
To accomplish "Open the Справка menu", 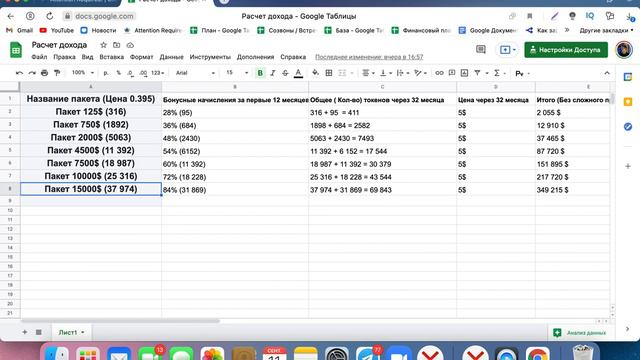I will coord(293,57).
